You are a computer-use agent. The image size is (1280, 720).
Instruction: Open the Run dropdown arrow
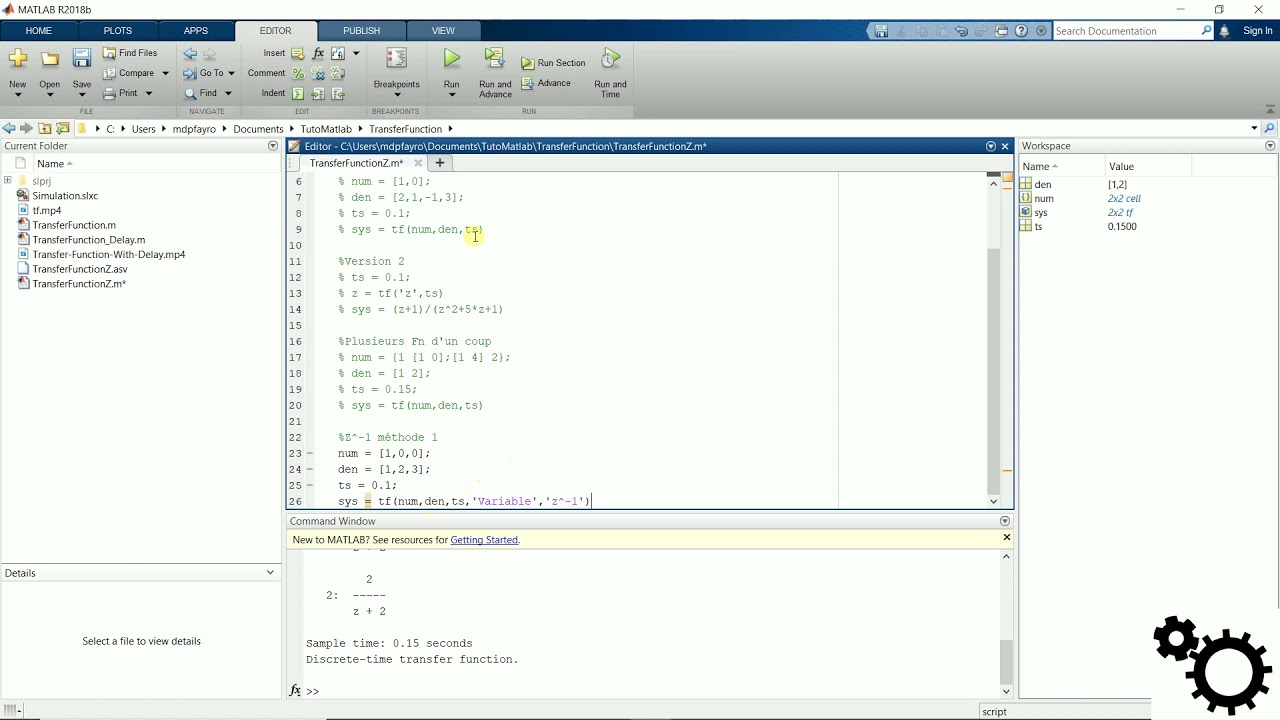(x=452, y=95)
